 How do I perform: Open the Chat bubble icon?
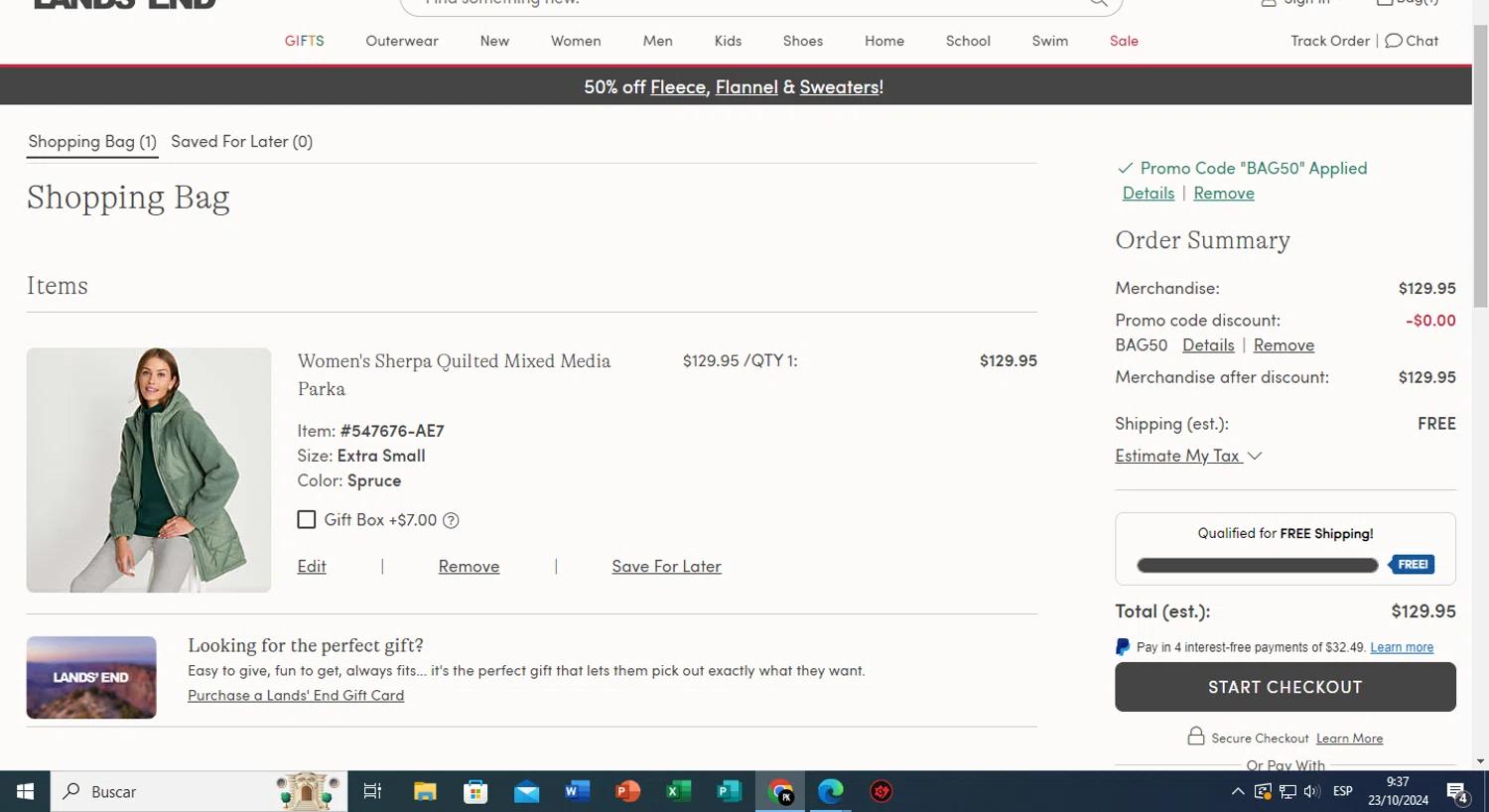(x=1394, y=41)
